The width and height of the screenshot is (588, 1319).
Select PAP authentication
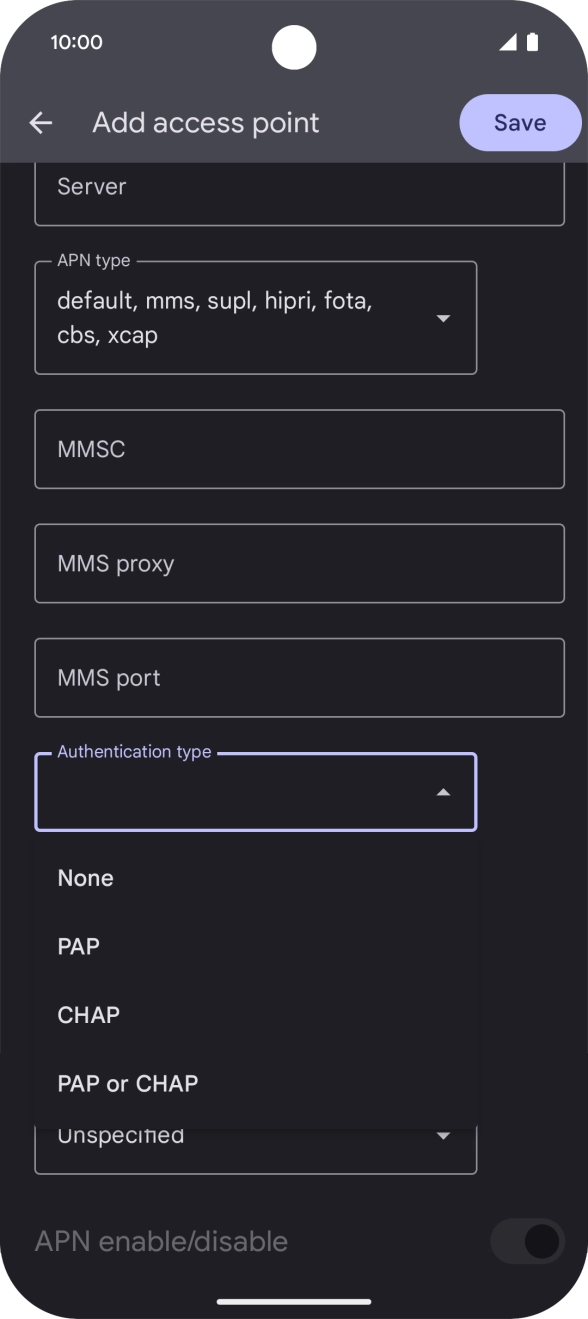pyautogui.click(x=78, y=946)
